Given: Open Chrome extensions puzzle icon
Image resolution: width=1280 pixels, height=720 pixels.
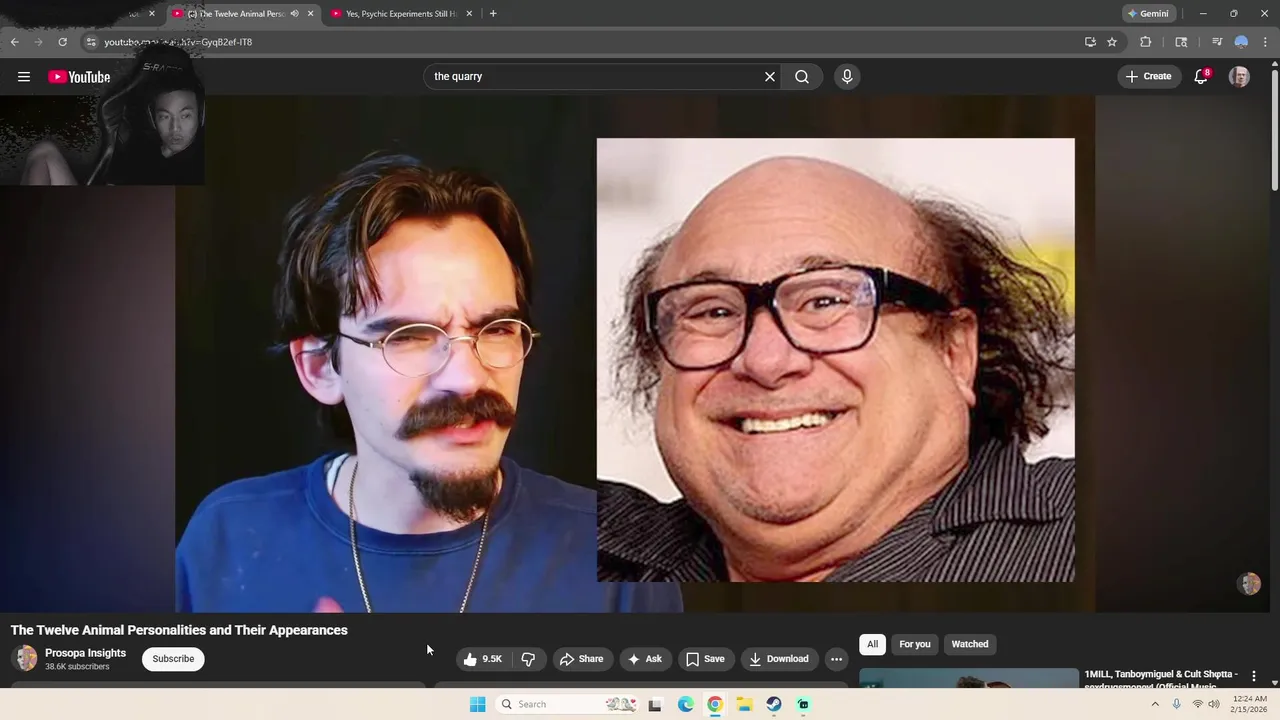Looking at the screenshot, I should (x=1146, y=42).
